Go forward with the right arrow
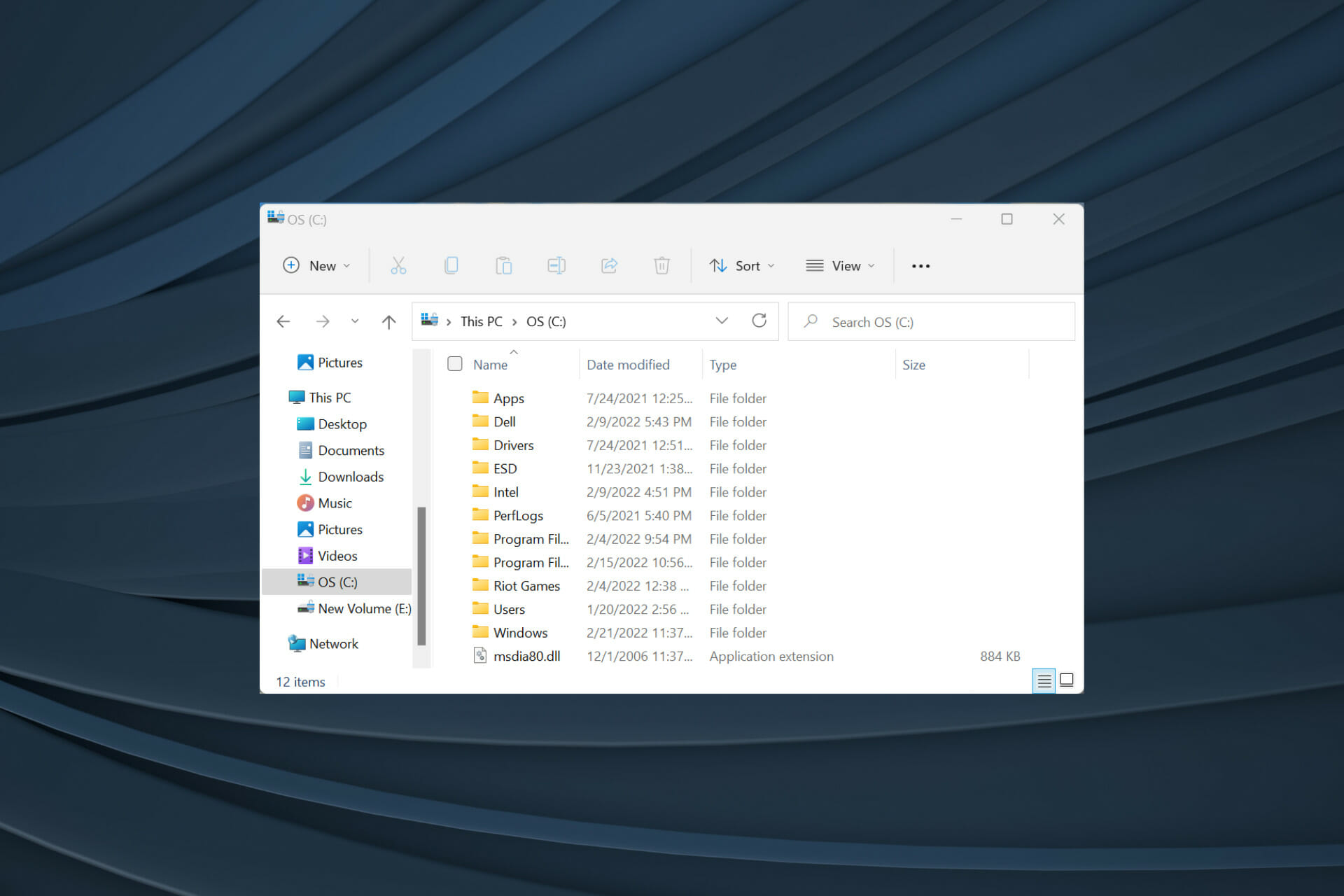The image size is (1344, 896). point(323,321)
